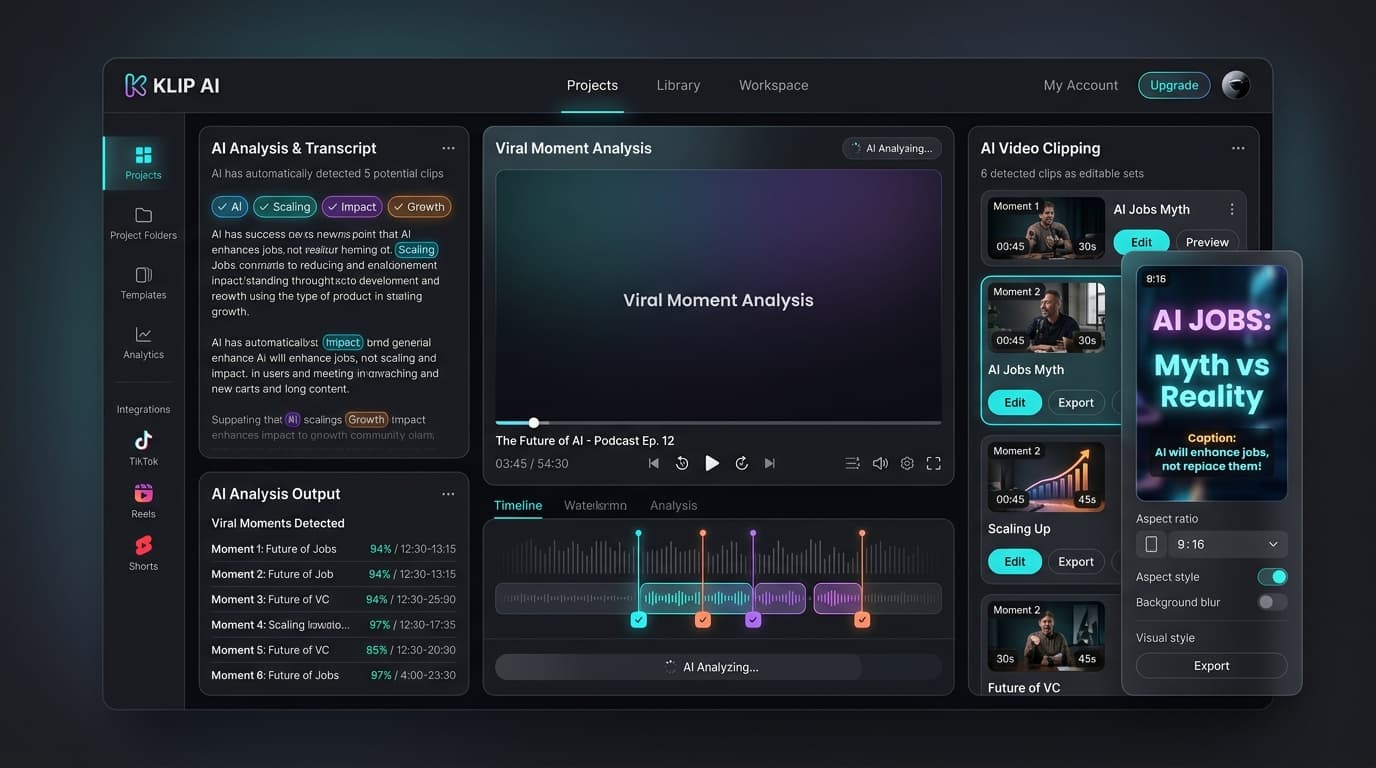Switch to the Workspace tab
1376x768 pixels.
[773, 85]
